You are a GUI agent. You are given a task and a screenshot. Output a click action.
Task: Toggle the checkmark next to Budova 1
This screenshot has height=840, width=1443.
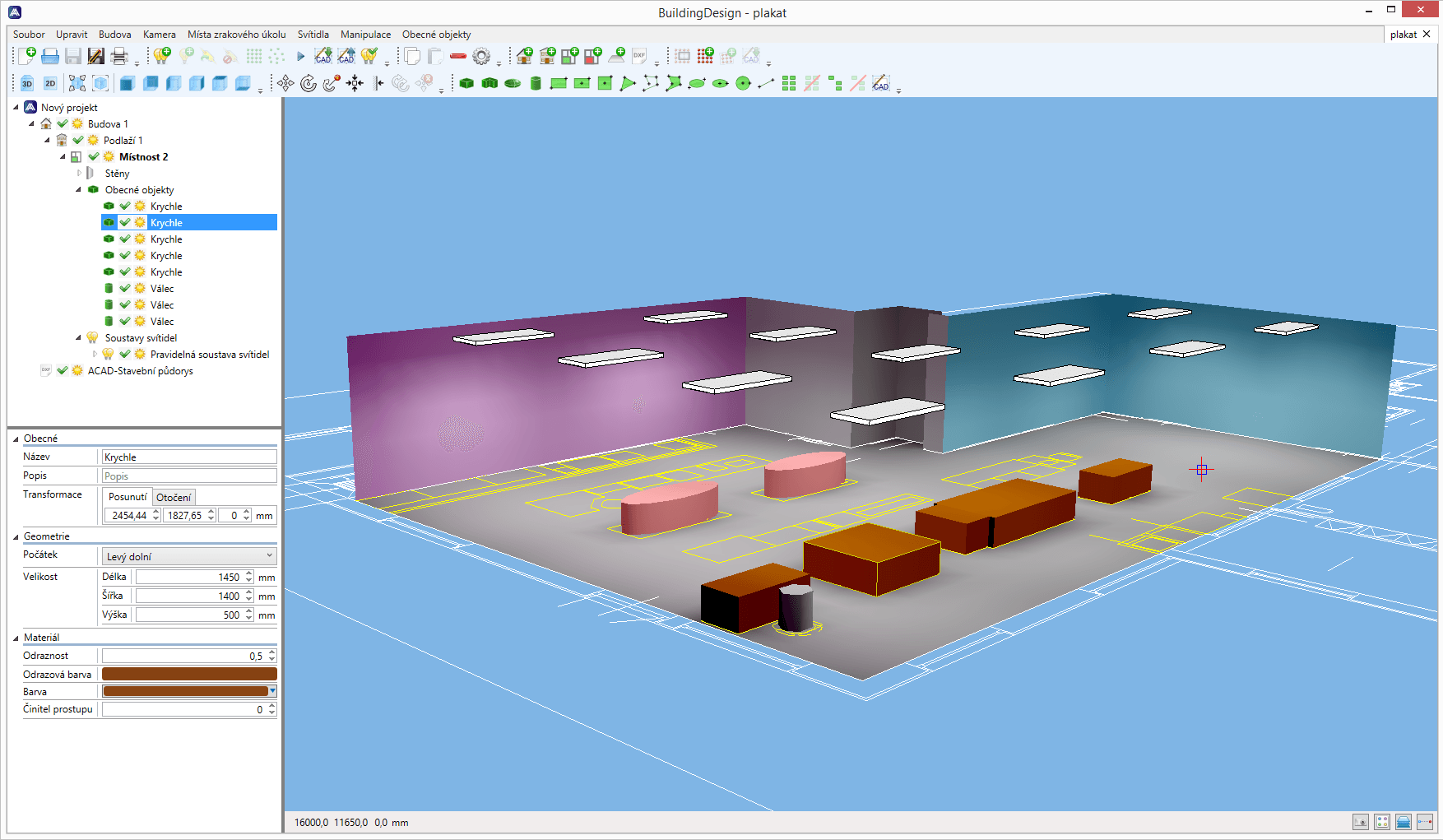click(x=63, y=124)
